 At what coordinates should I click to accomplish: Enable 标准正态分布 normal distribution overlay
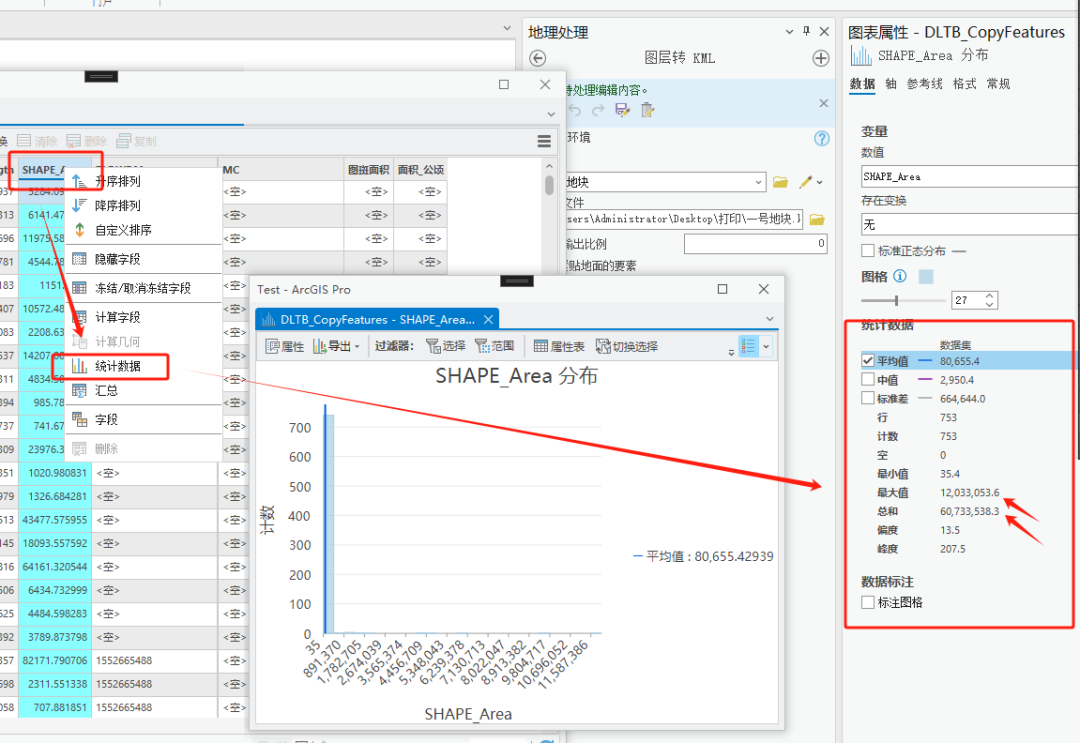pyautogui.click(x=868, y=251)
